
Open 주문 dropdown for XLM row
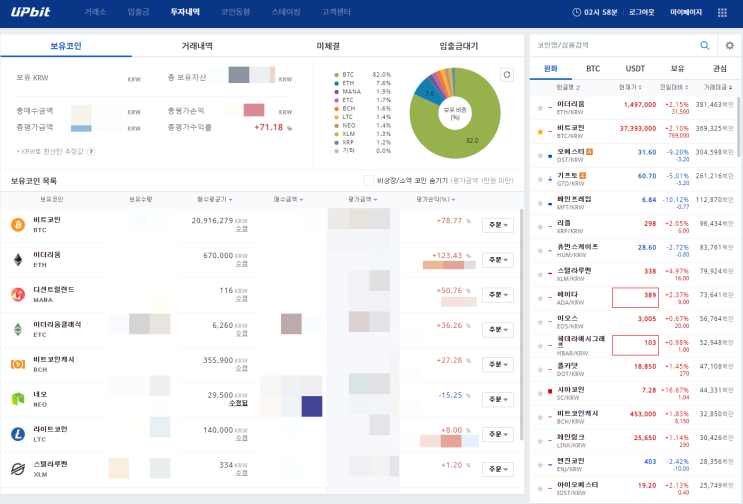[498, 469]
